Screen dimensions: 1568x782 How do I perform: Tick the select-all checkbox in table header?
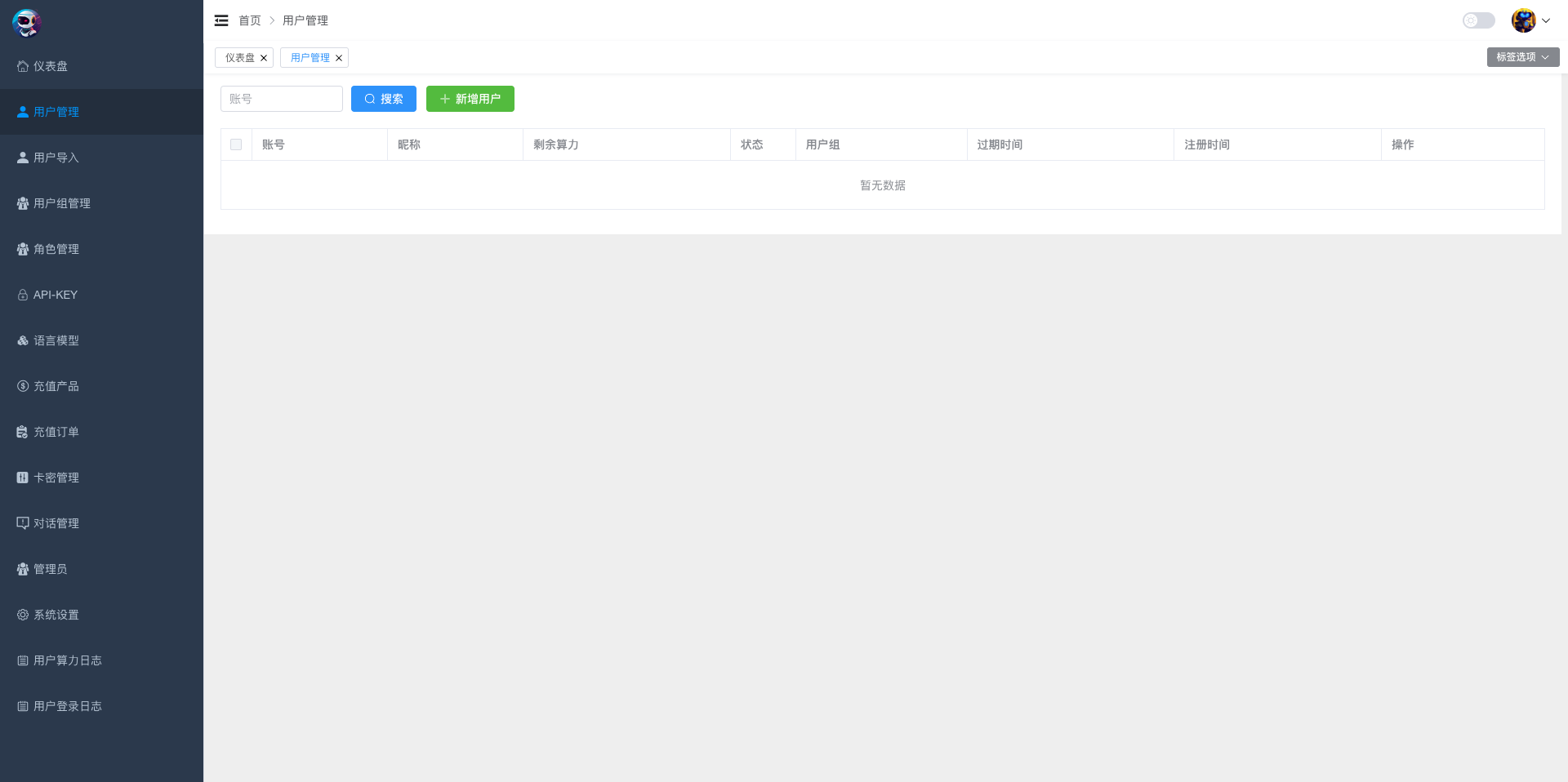(x=236, y=144)
